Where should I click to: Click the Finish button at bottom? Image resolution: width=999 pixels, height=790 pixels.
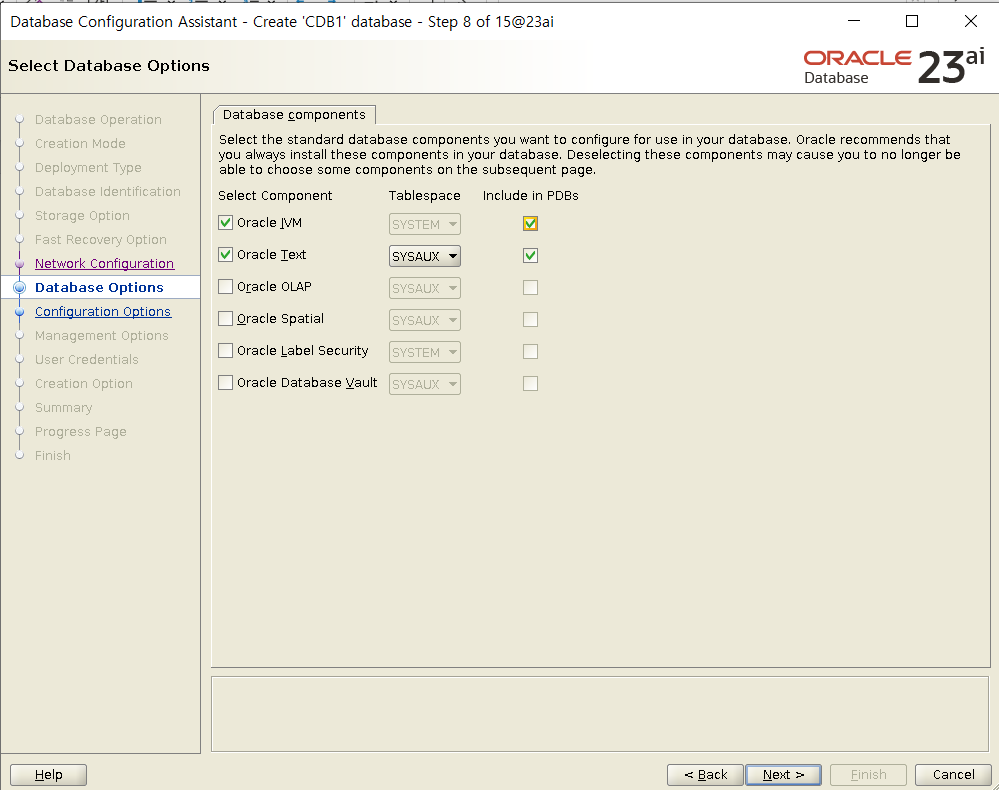[868, 775]
